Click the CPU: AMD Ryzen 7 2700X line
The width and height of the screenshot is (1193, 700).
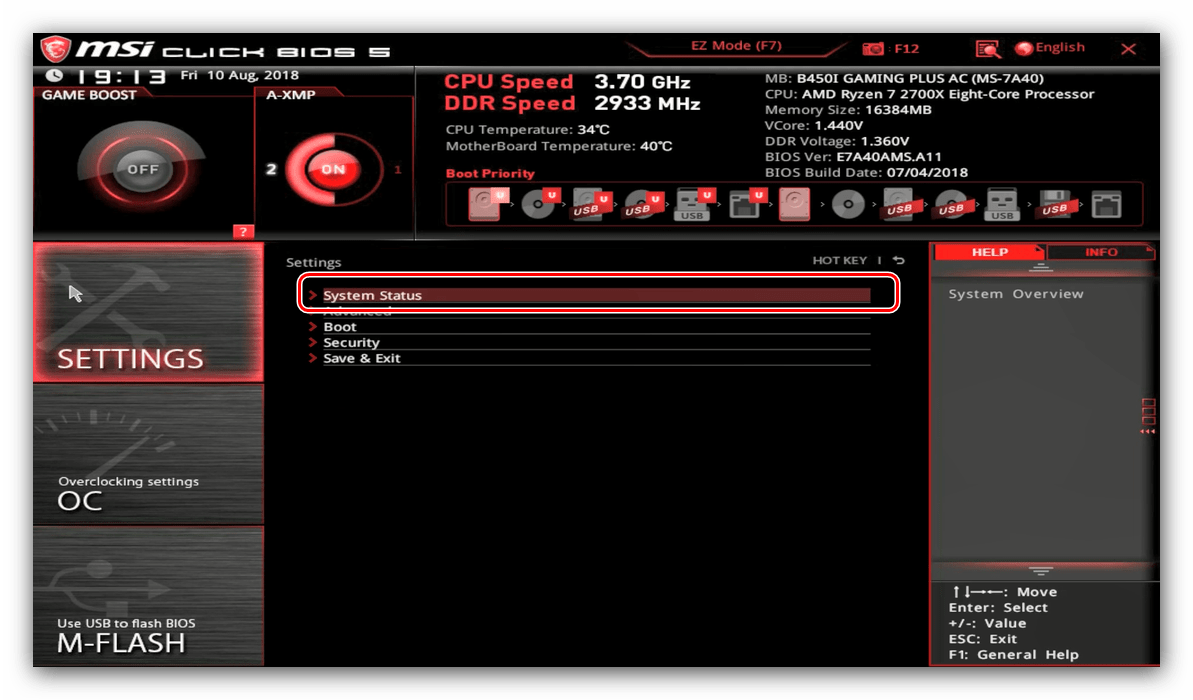tap(929, 94)
